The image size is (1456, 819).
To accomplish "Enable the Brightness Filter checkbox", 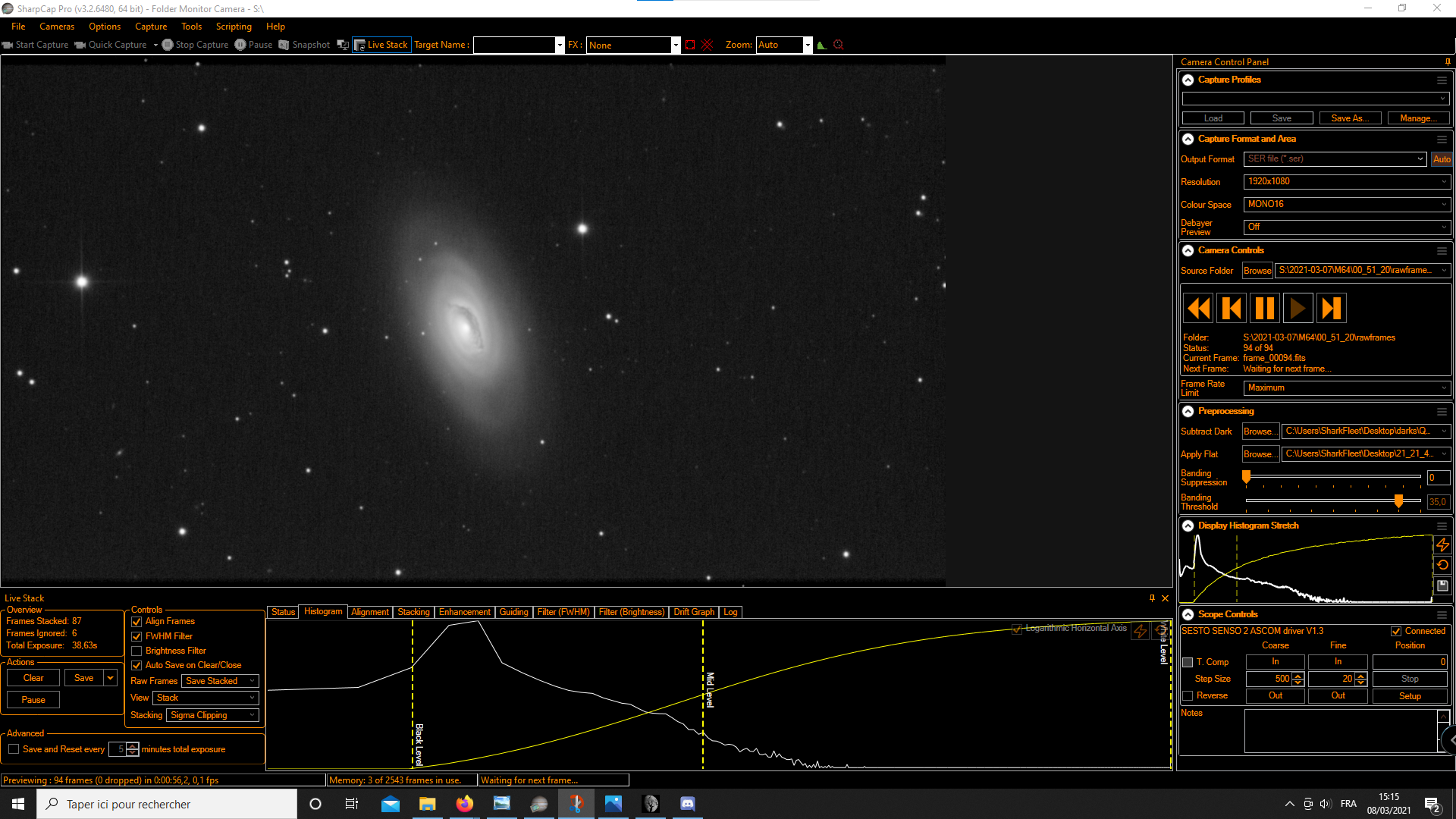I will (x=136, y=651).
